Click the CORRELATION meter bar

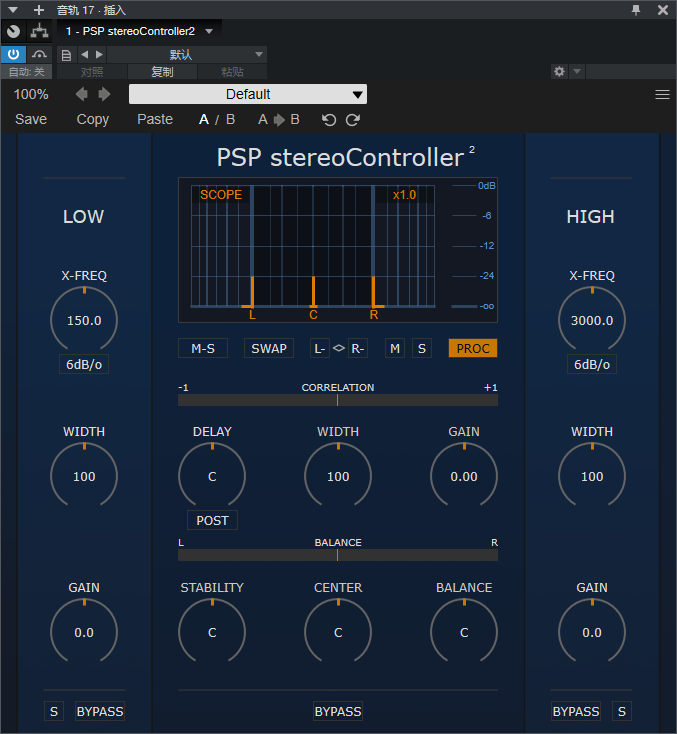coord(338,400)
